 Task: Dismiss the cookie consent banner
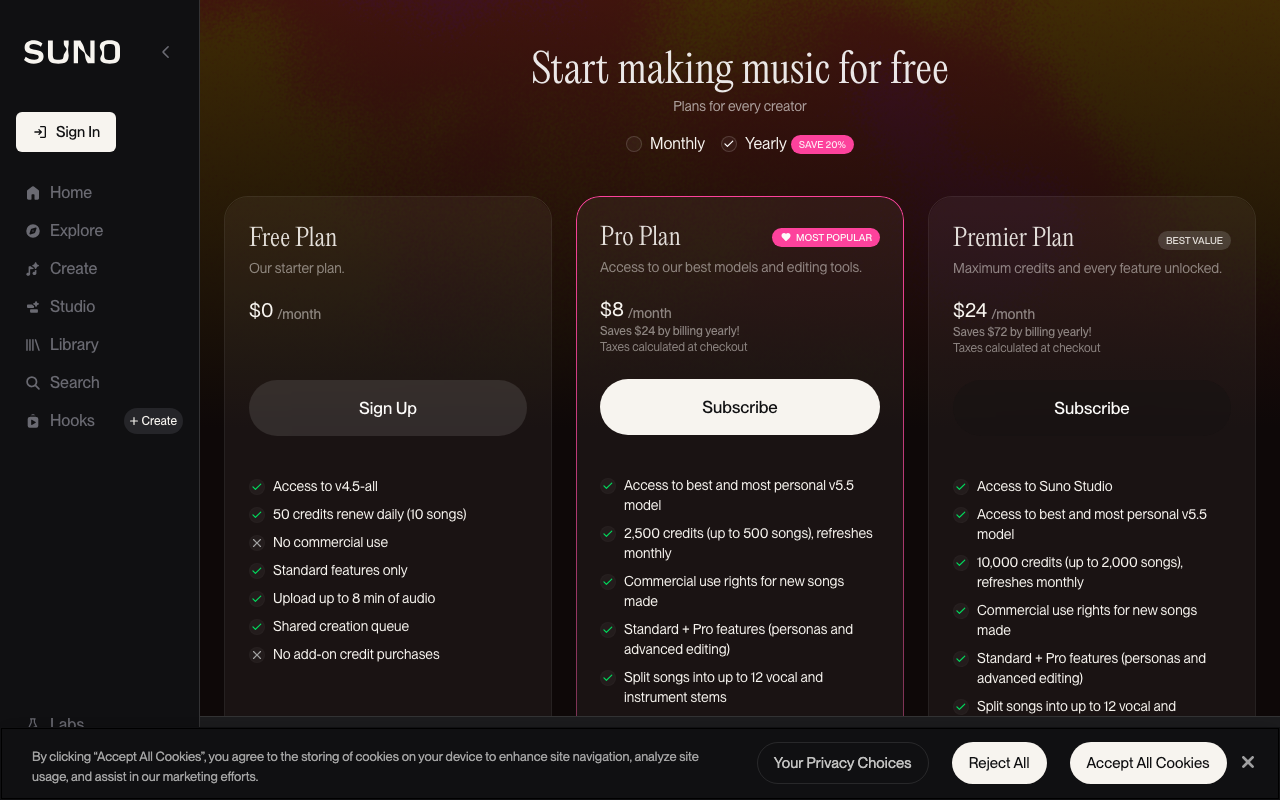(1248, 762)
